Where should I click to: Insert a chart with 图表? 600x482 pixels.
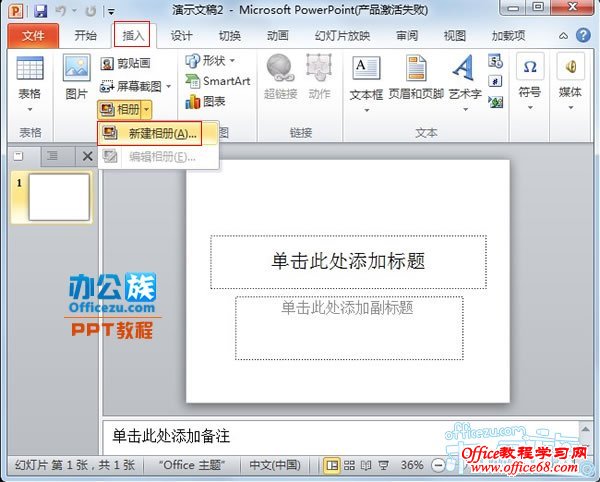tap(205, 101)
